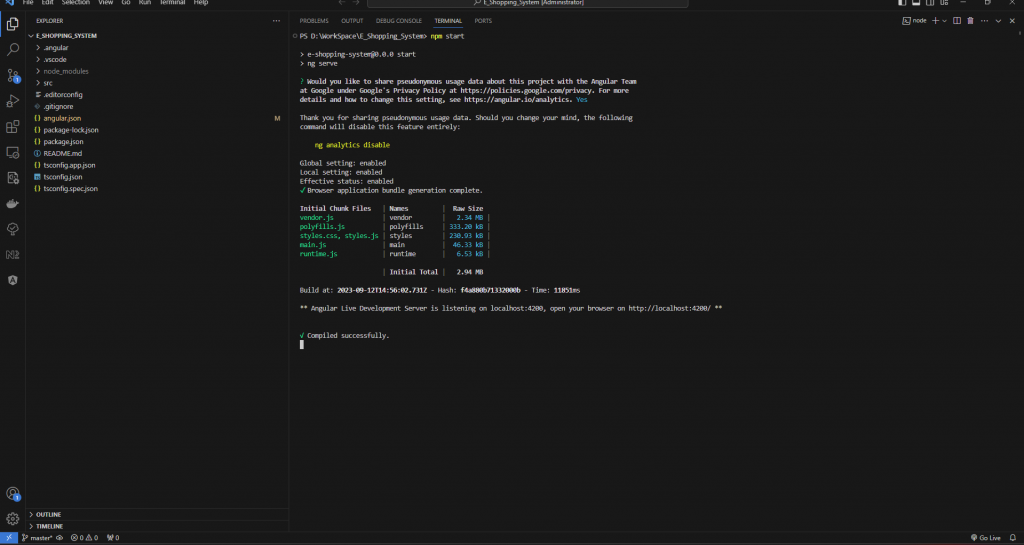Open the Manage gear icon

coord(12,520)
